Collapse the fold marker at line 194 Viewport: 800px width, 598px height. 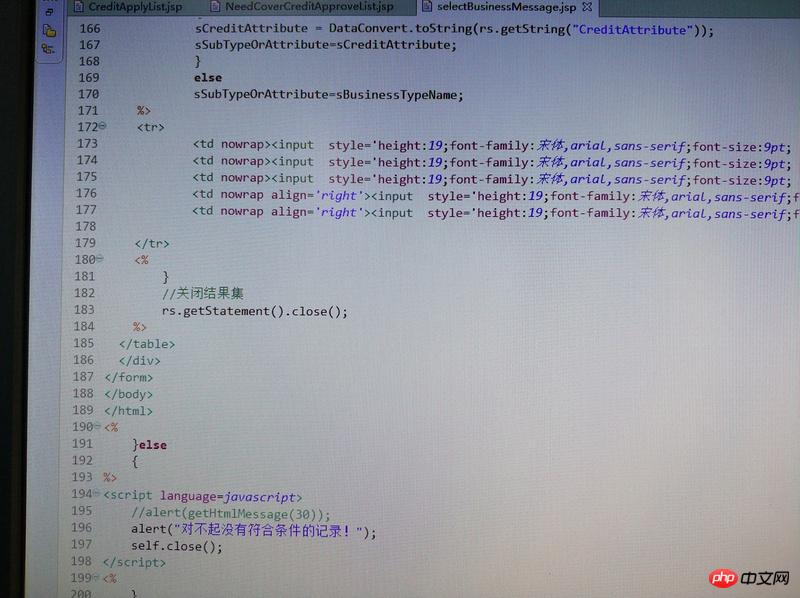point(96,492)
